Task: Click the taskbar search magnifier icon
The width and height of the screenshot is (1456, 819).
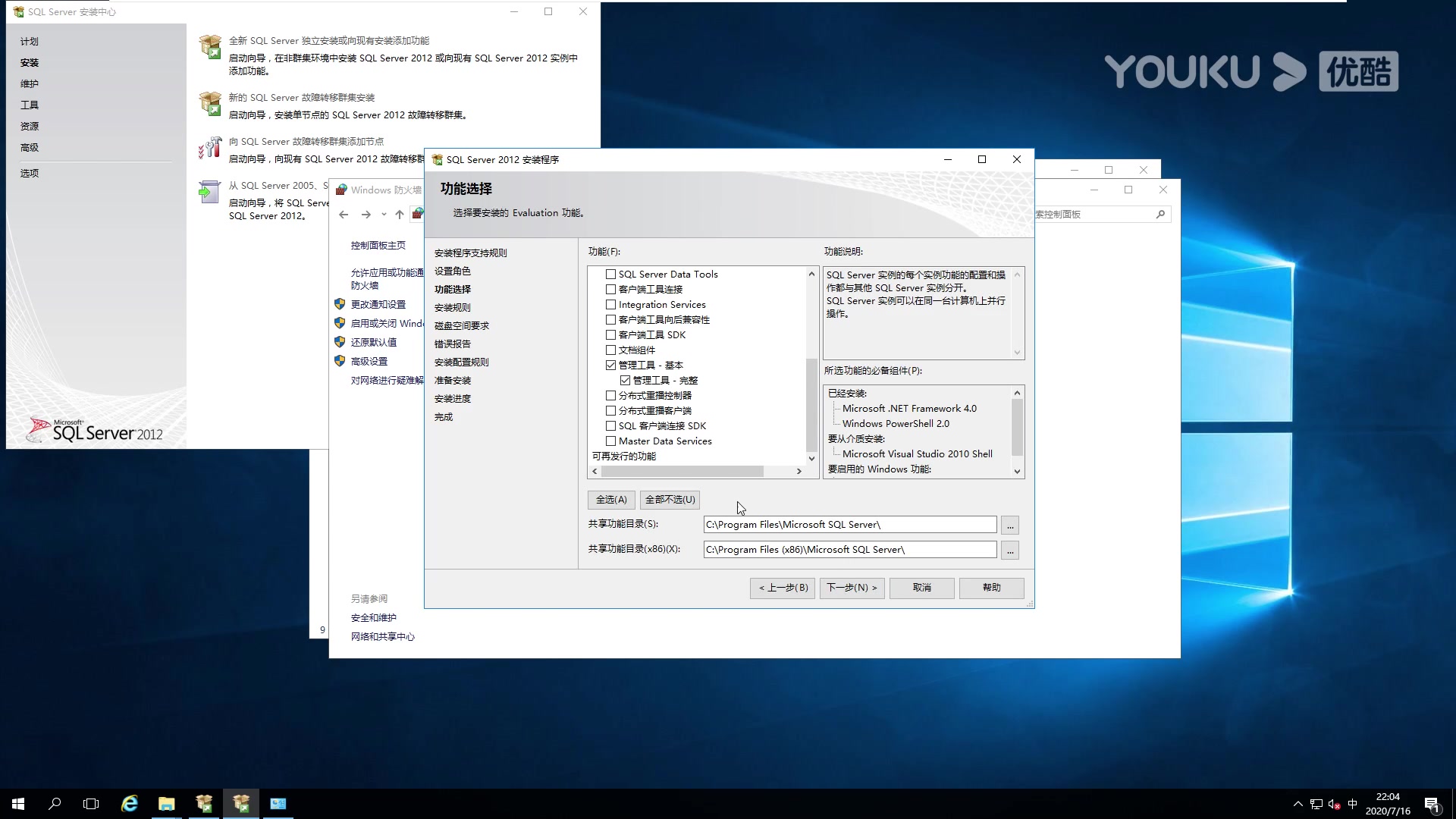Action: (55, 804)
